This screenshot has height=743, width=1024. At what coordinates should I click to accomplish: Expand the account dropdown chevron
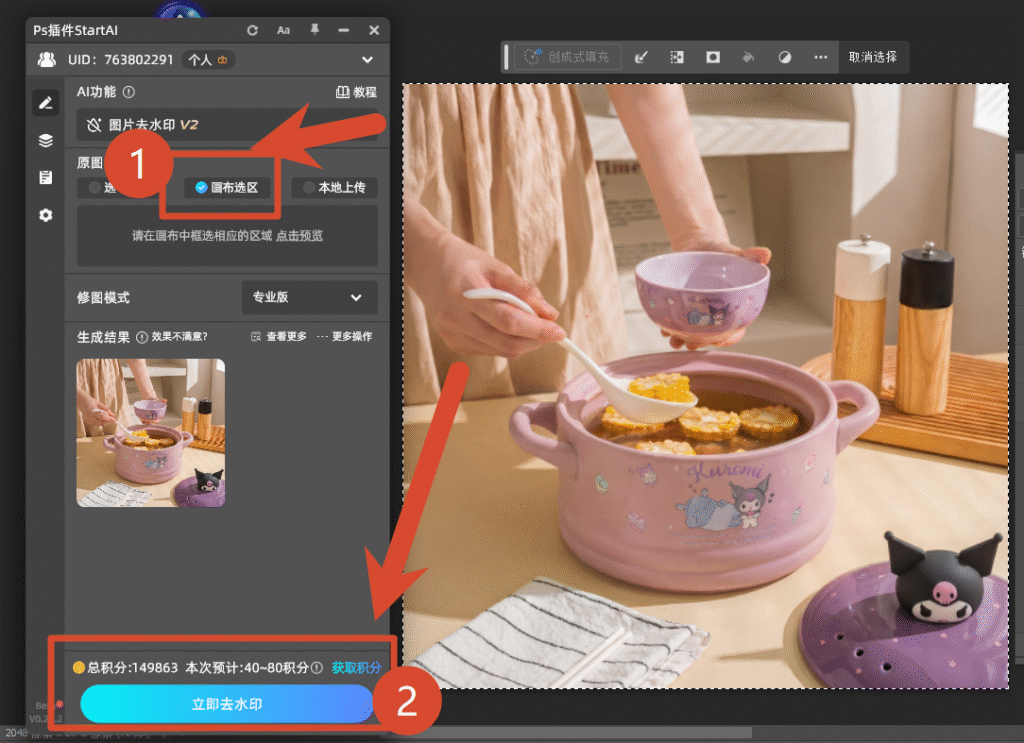click(368, 60)
